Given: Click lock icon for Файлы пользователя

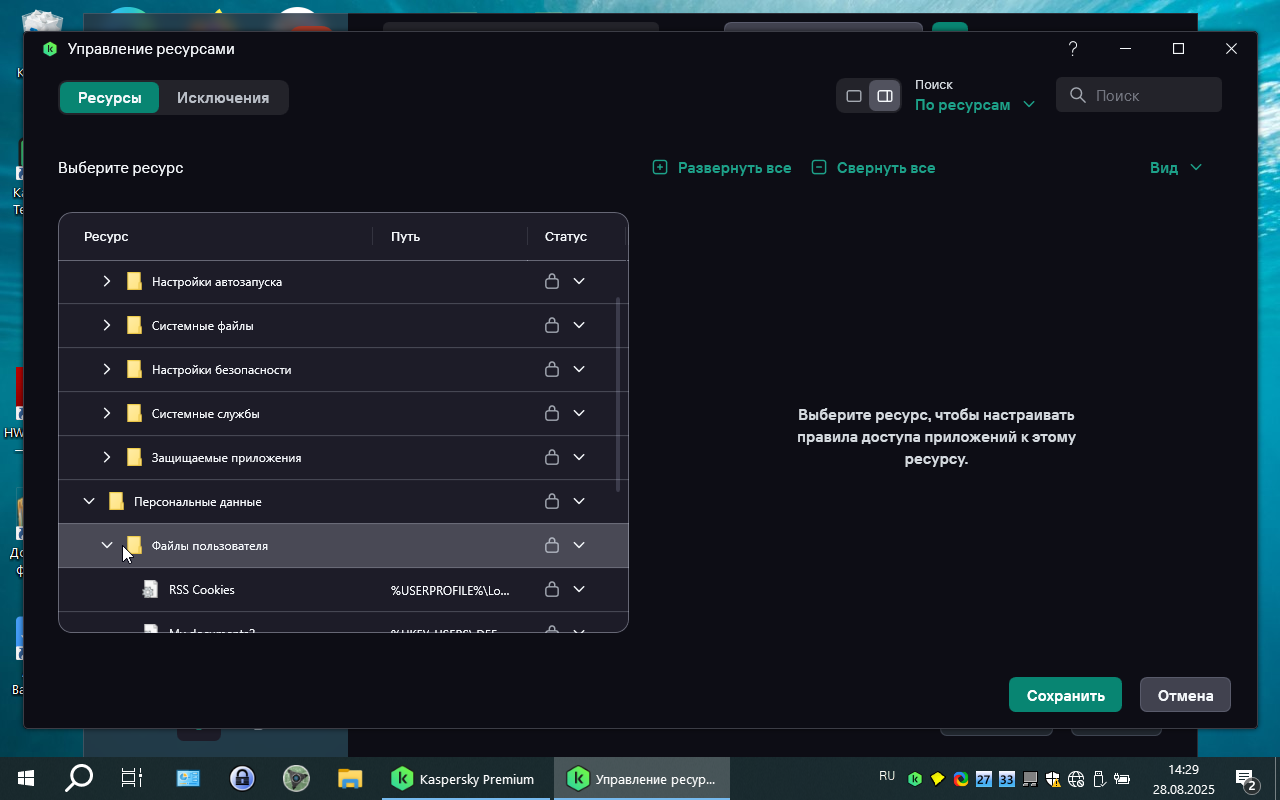Looking at the screenshot, I should tap(551, 546).
